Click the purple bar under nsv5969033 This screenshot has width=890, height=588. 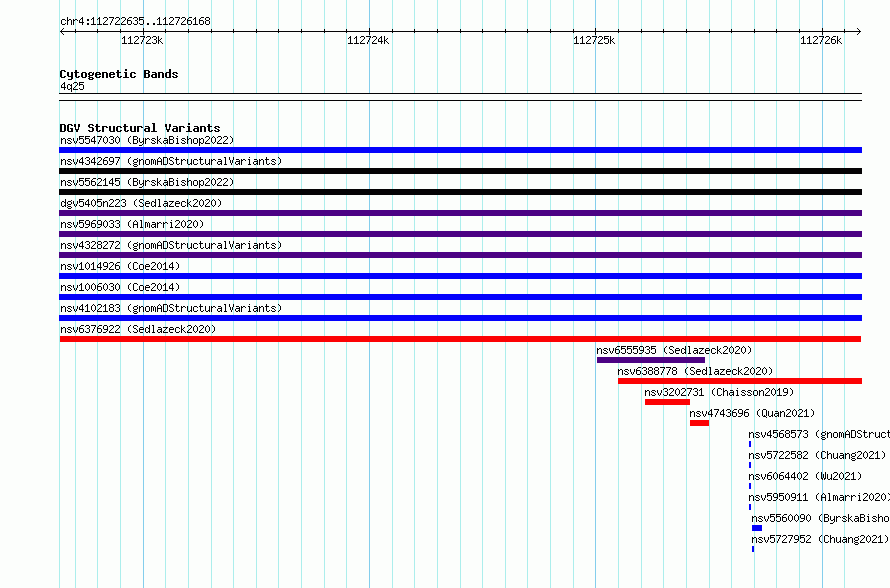click(460, 234)
